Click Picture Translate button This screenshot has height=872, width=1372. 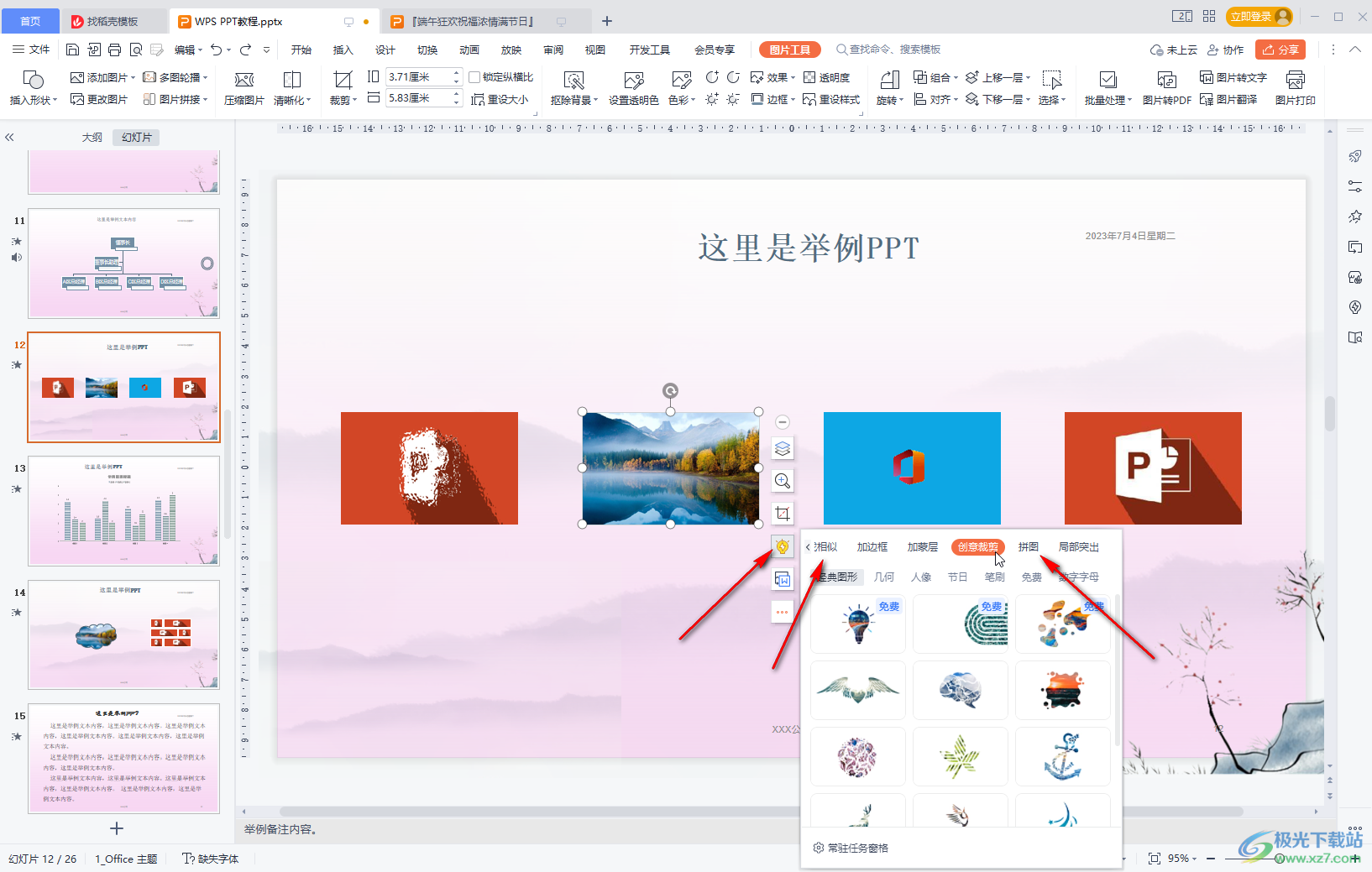1228,99
